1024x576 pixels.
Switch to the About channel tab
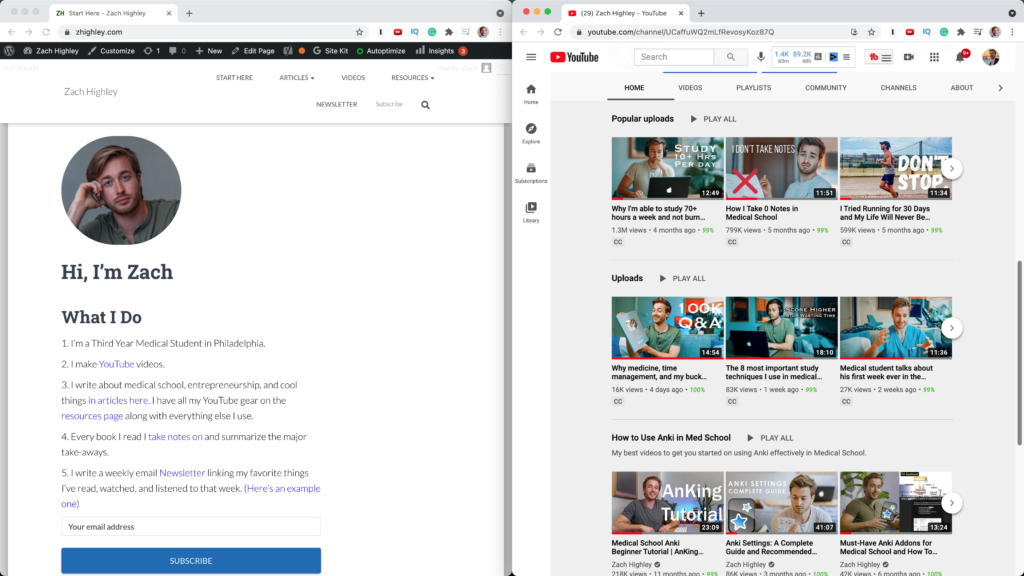click(x=961, y=88)
